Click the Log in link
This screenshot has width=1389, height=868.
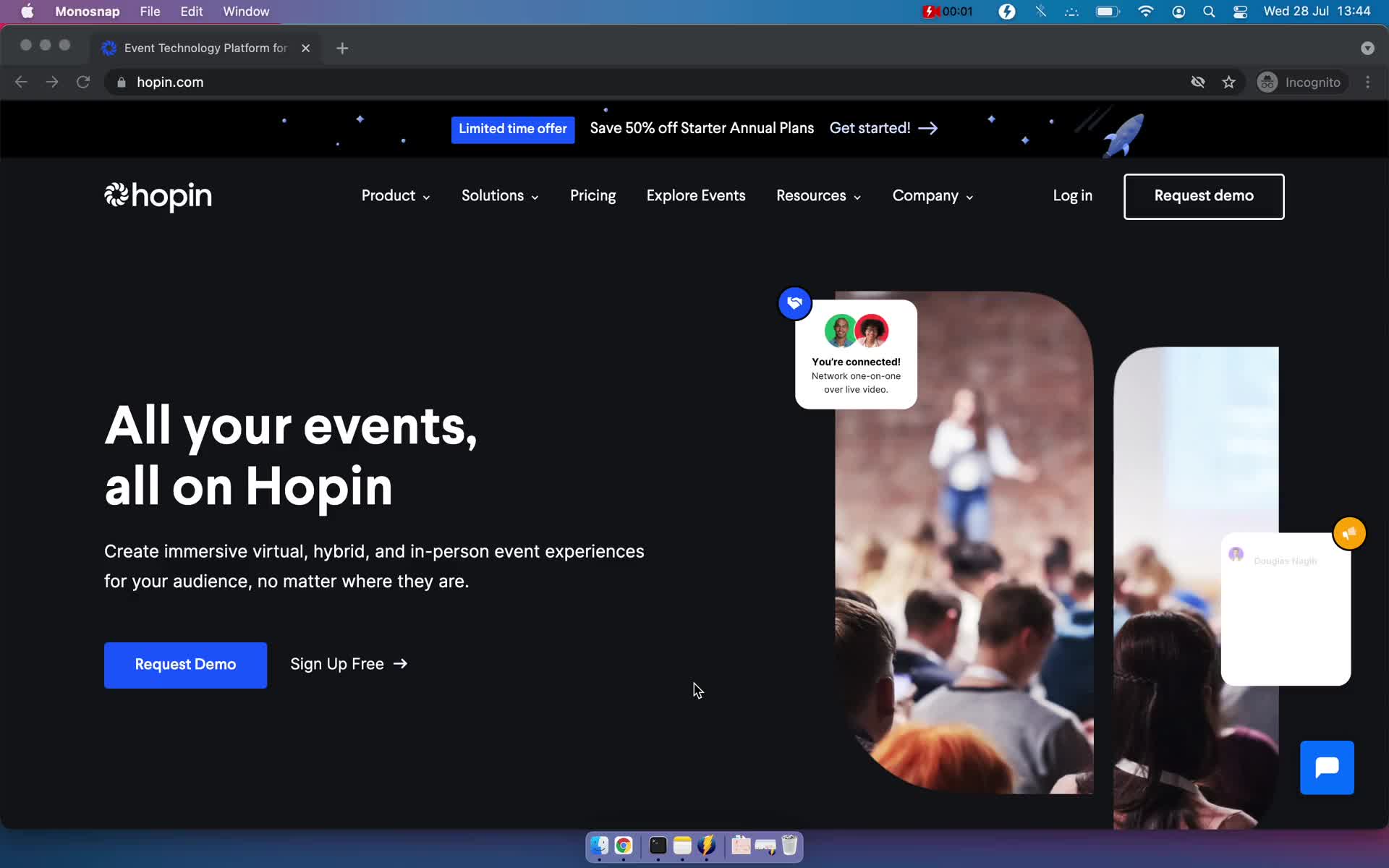pyautogui.click(x=1072, y=196)
